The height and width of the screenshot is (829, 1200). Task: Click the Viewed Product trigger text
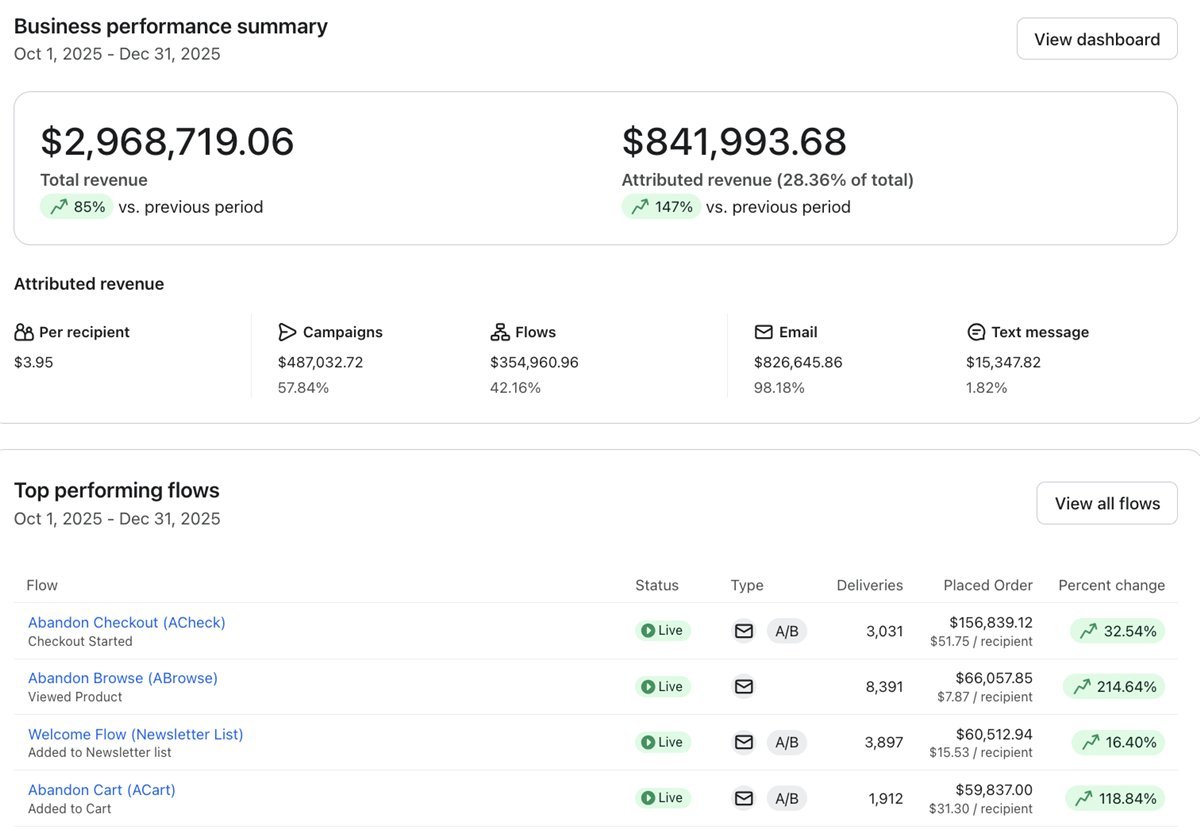point(75,697)
